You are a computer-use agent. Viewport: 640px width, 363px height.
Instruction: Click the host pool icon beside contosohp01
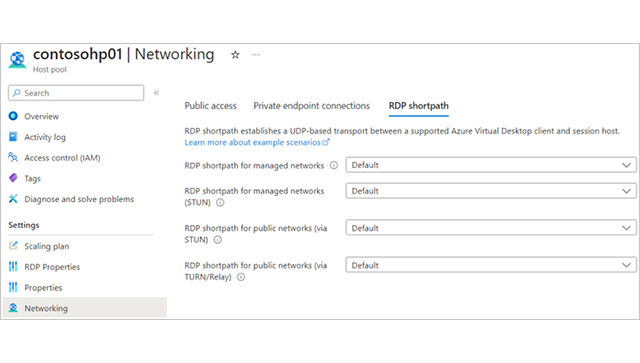(17, 60)
